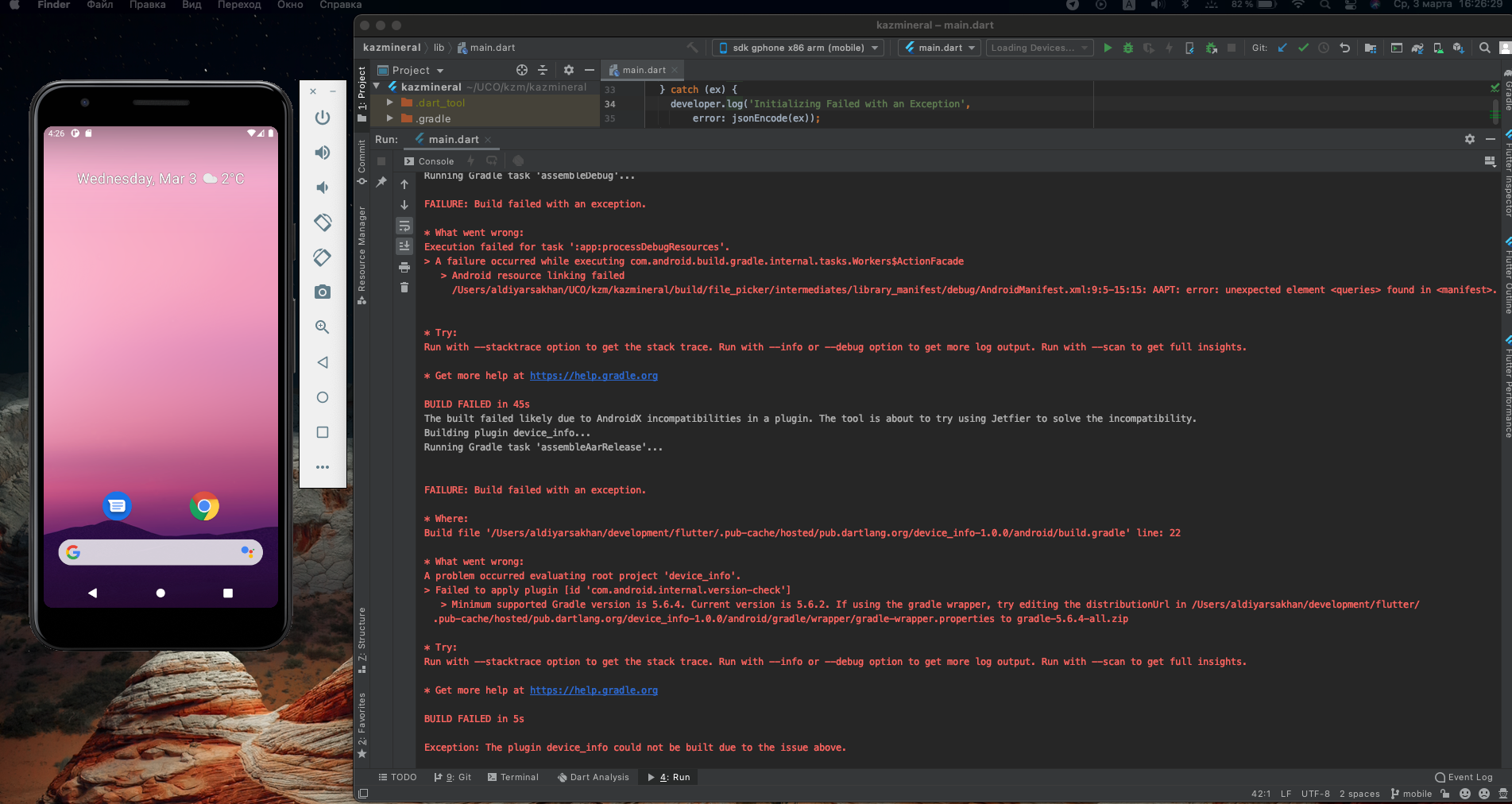Click the UTF-8 encoding status
The height and width of the screenshot is (804, 1512).
pos(1316,793)
